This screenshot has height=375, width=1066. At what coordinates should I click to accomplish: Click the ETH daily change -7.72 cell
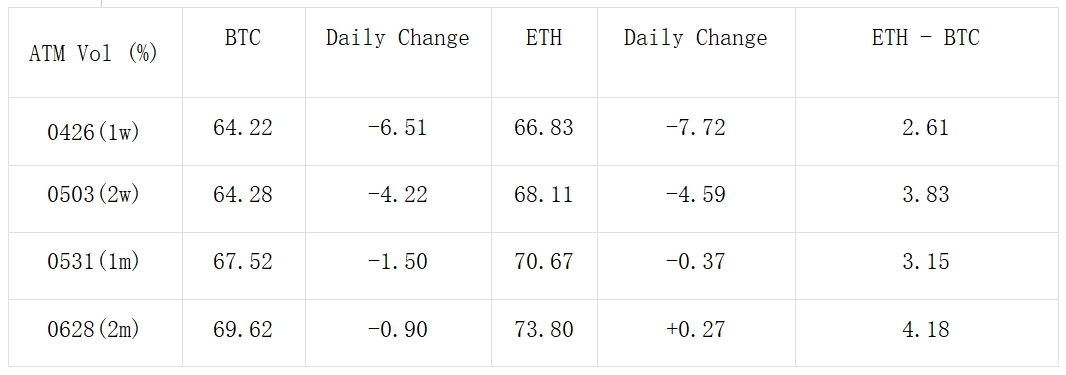coord(696,131)
